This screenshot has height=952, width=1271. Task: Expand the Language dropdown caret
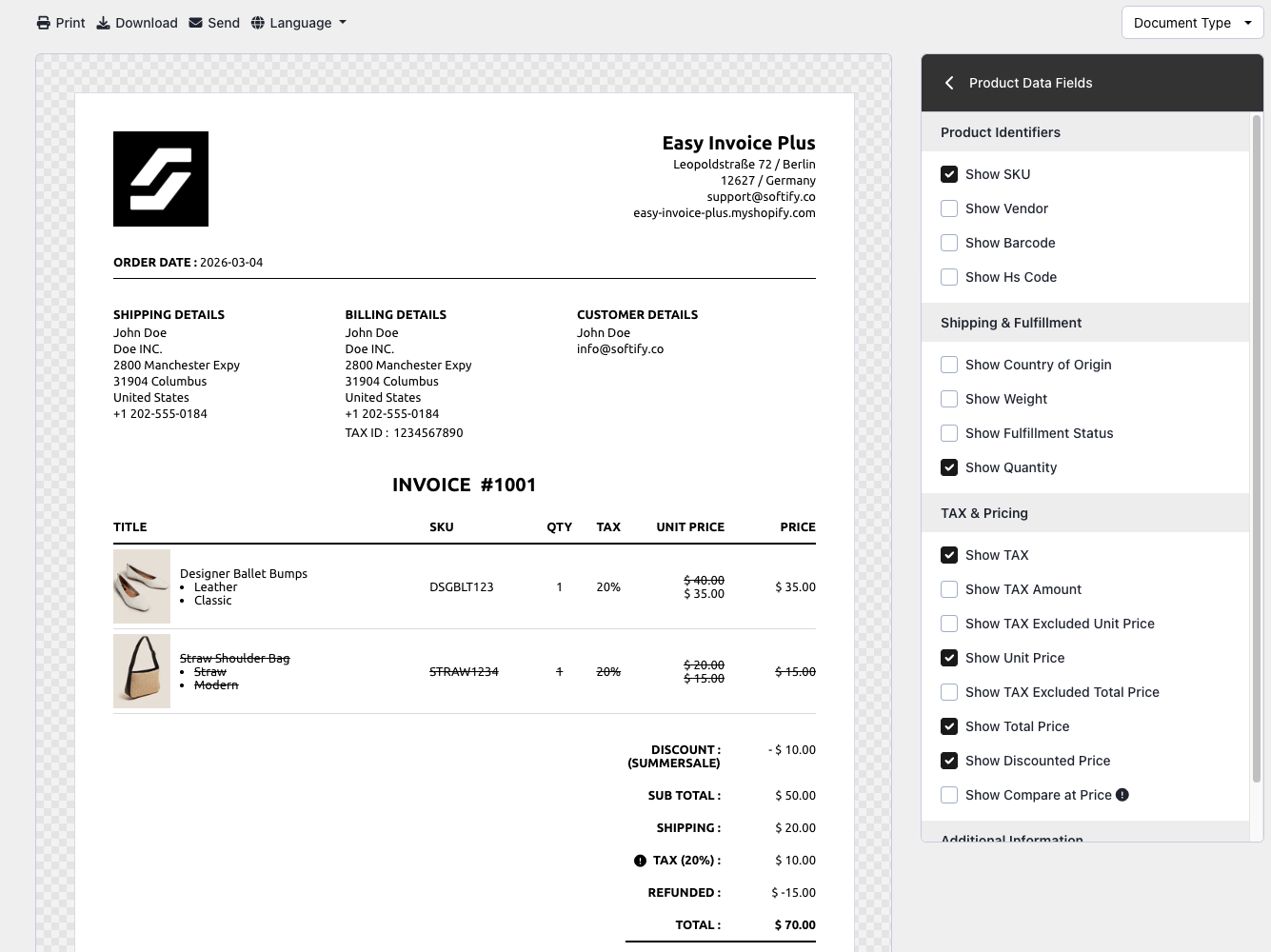343,23
